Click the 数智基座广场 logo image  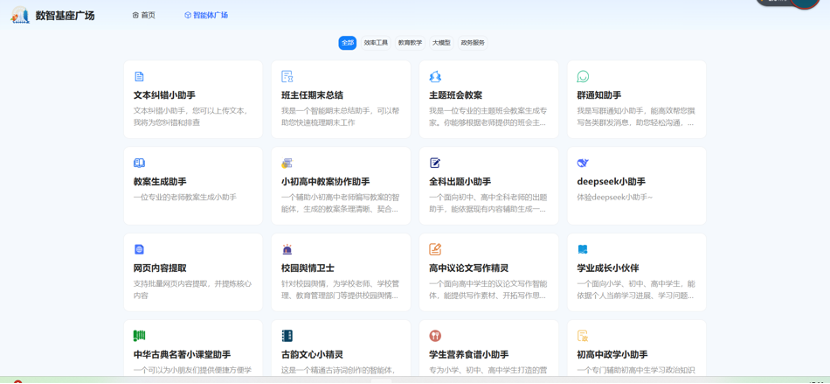point(20,15)
